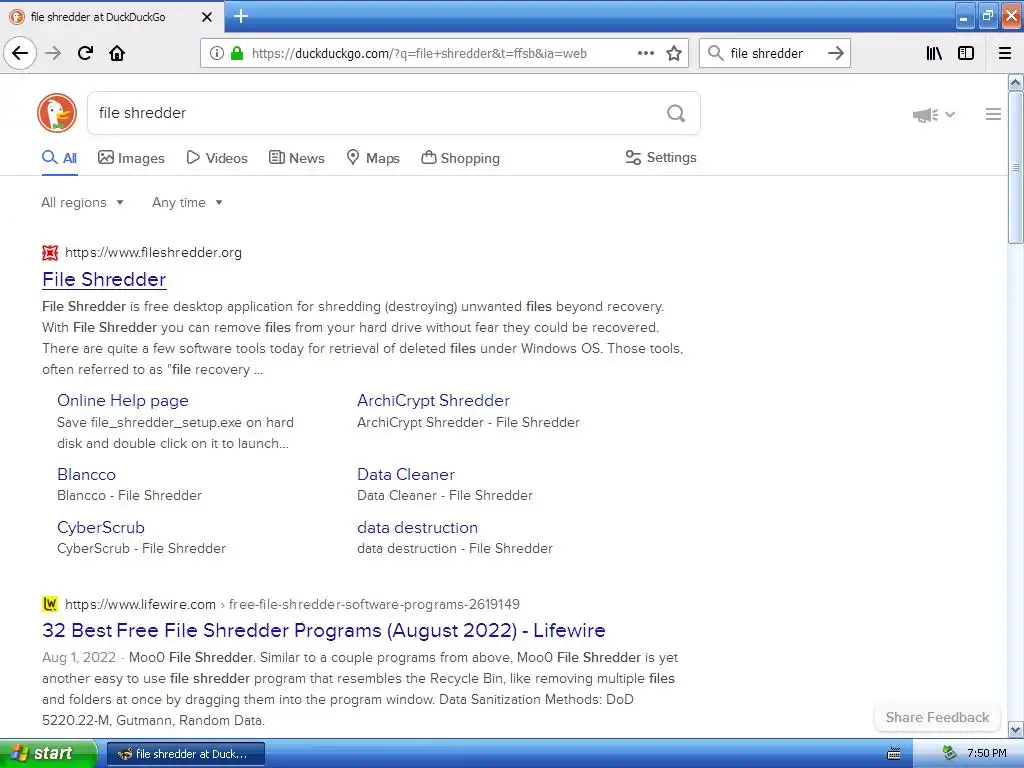Open the megaphone announcements dropdown

pos(933,115)
